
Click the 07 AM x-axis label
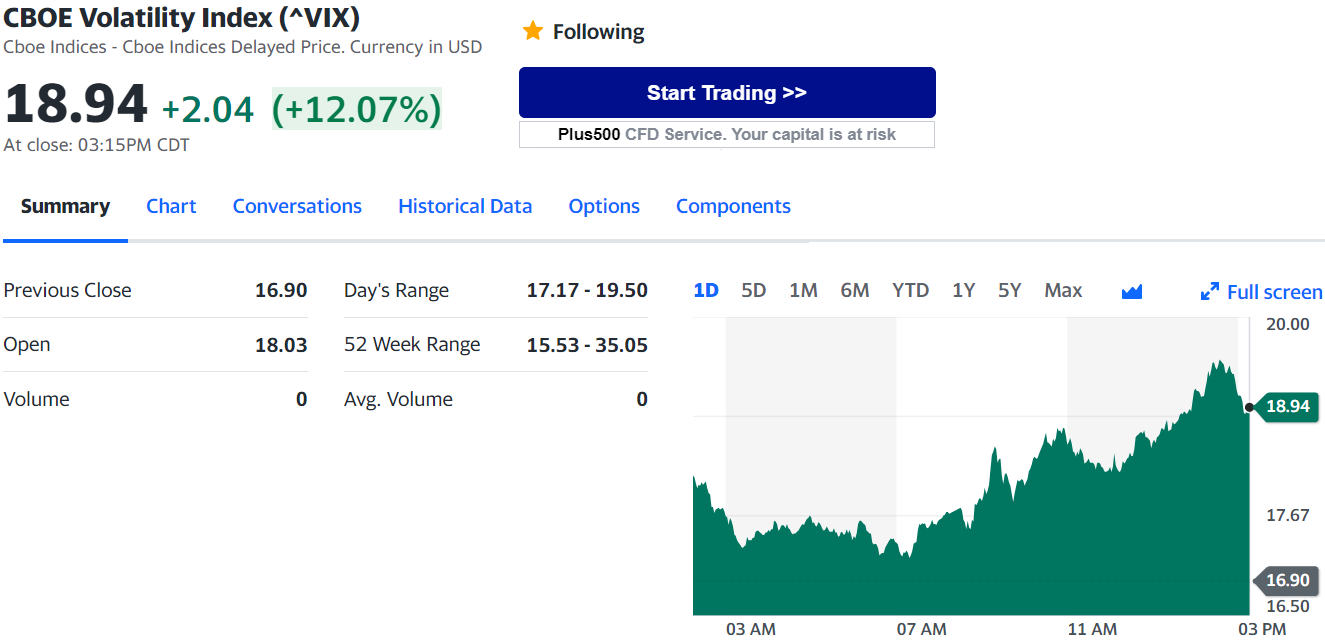pos(921,629)
